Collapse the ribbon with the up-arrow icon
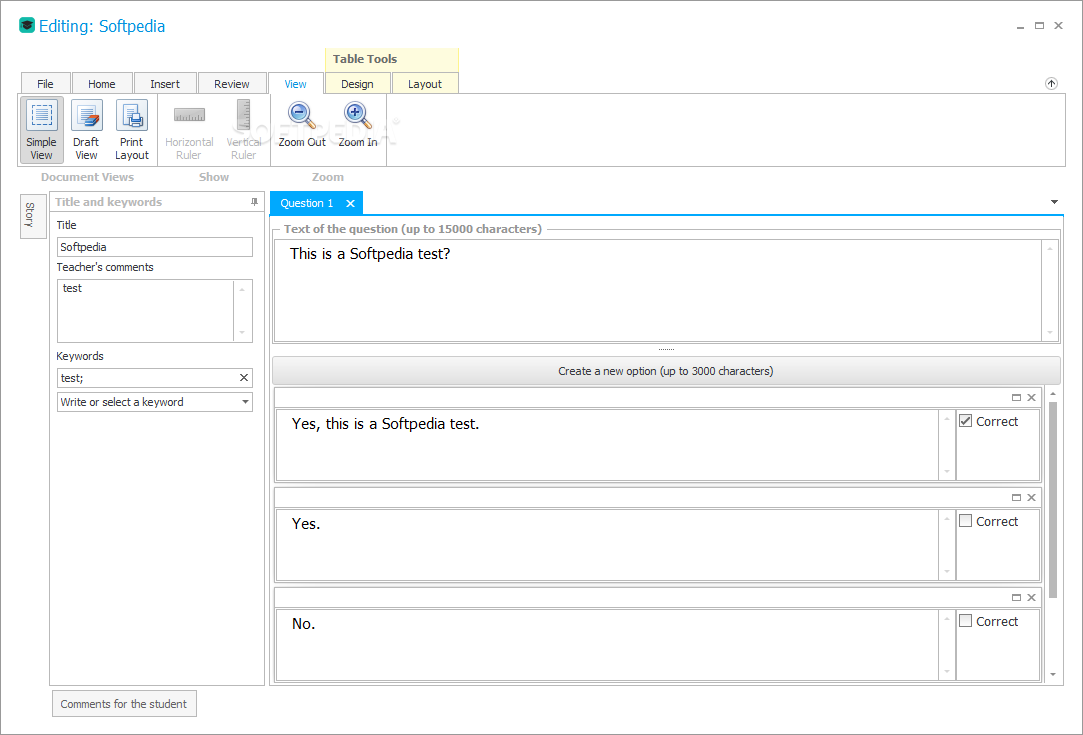This screenshot has width=1083, height=735. pos(1051,84)
